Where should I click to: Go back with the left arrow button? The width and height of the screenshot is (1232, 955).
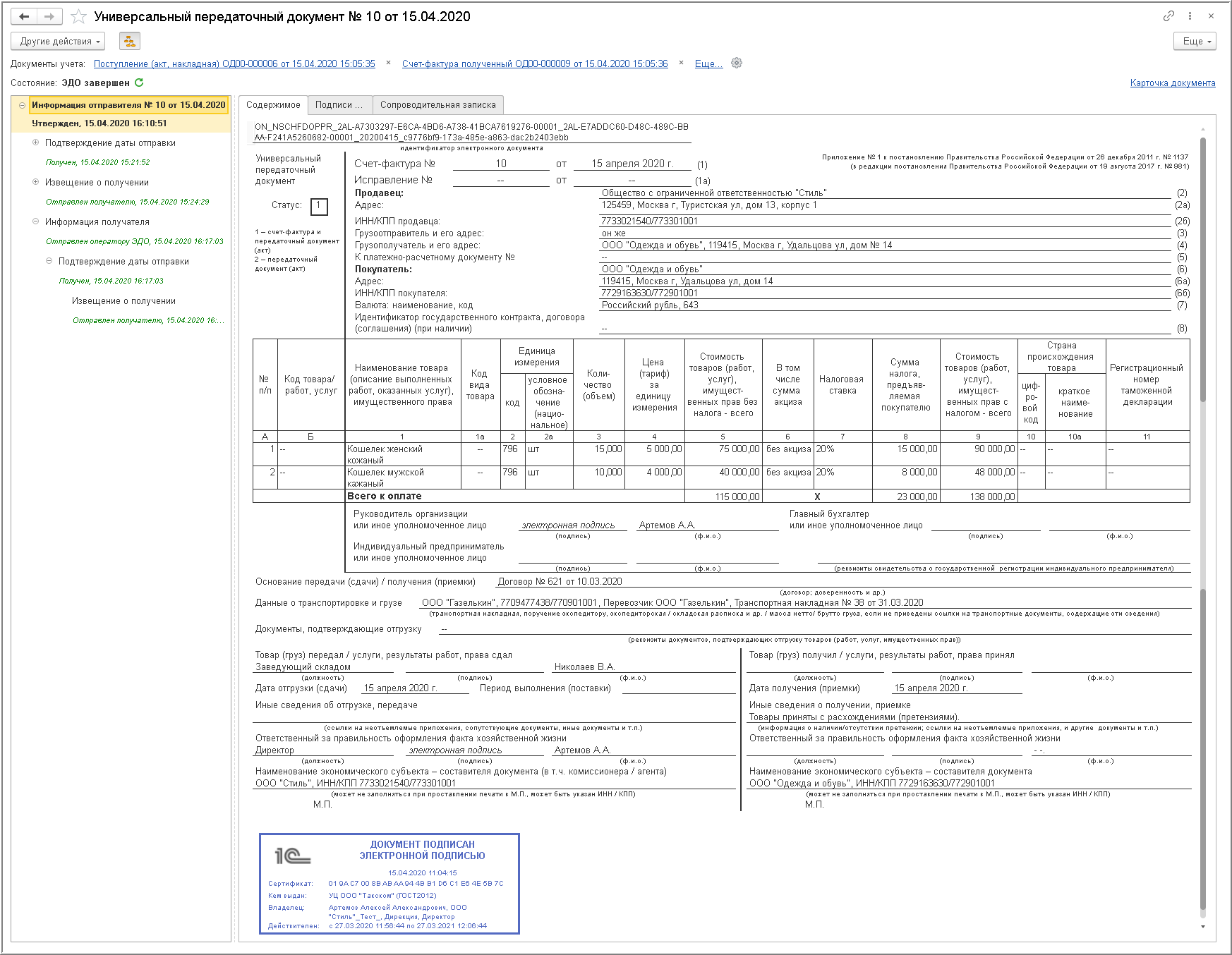[x=24, y=16]
